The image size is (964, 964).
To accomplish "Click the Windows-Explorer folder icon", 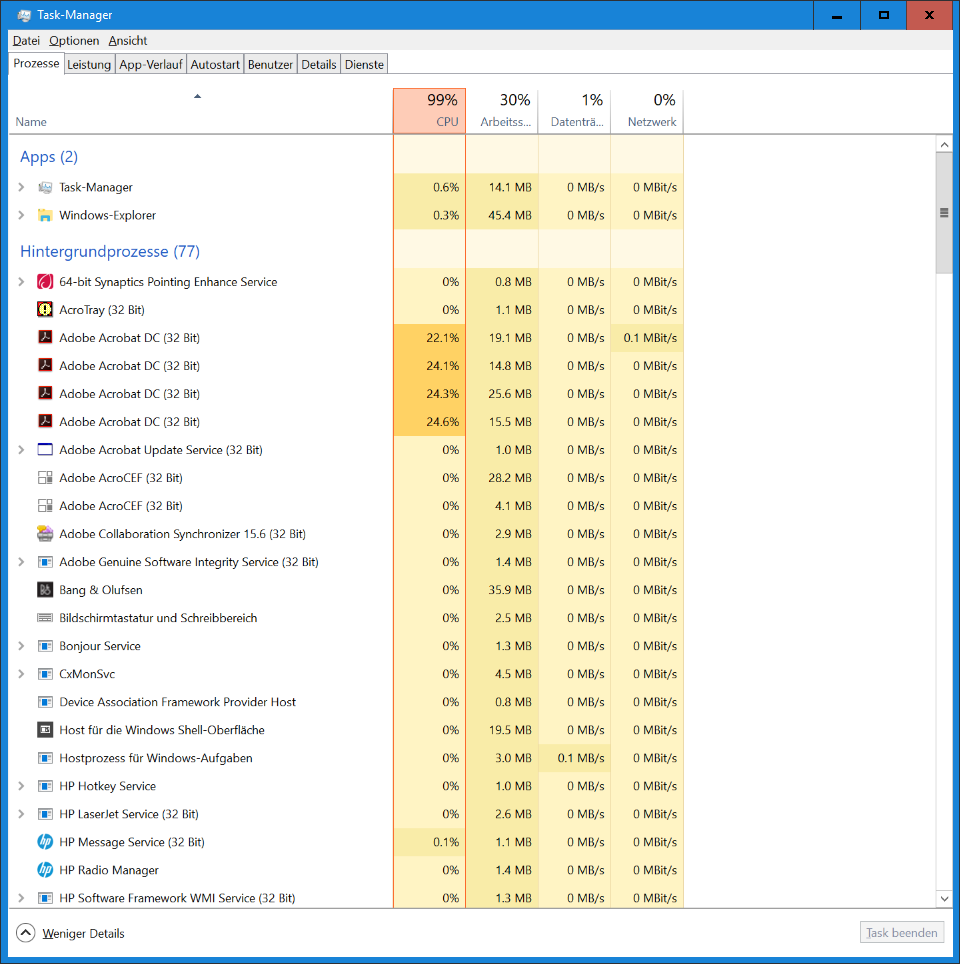I will tap(45, 215).
